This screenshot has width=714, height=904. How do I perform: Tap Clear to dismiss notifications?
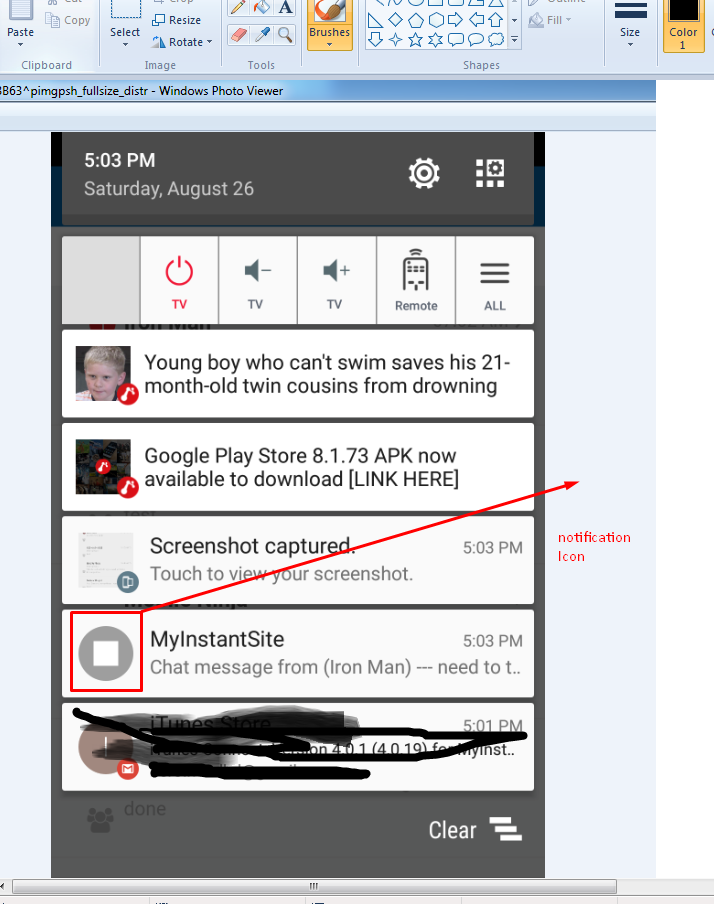point(475,830)
